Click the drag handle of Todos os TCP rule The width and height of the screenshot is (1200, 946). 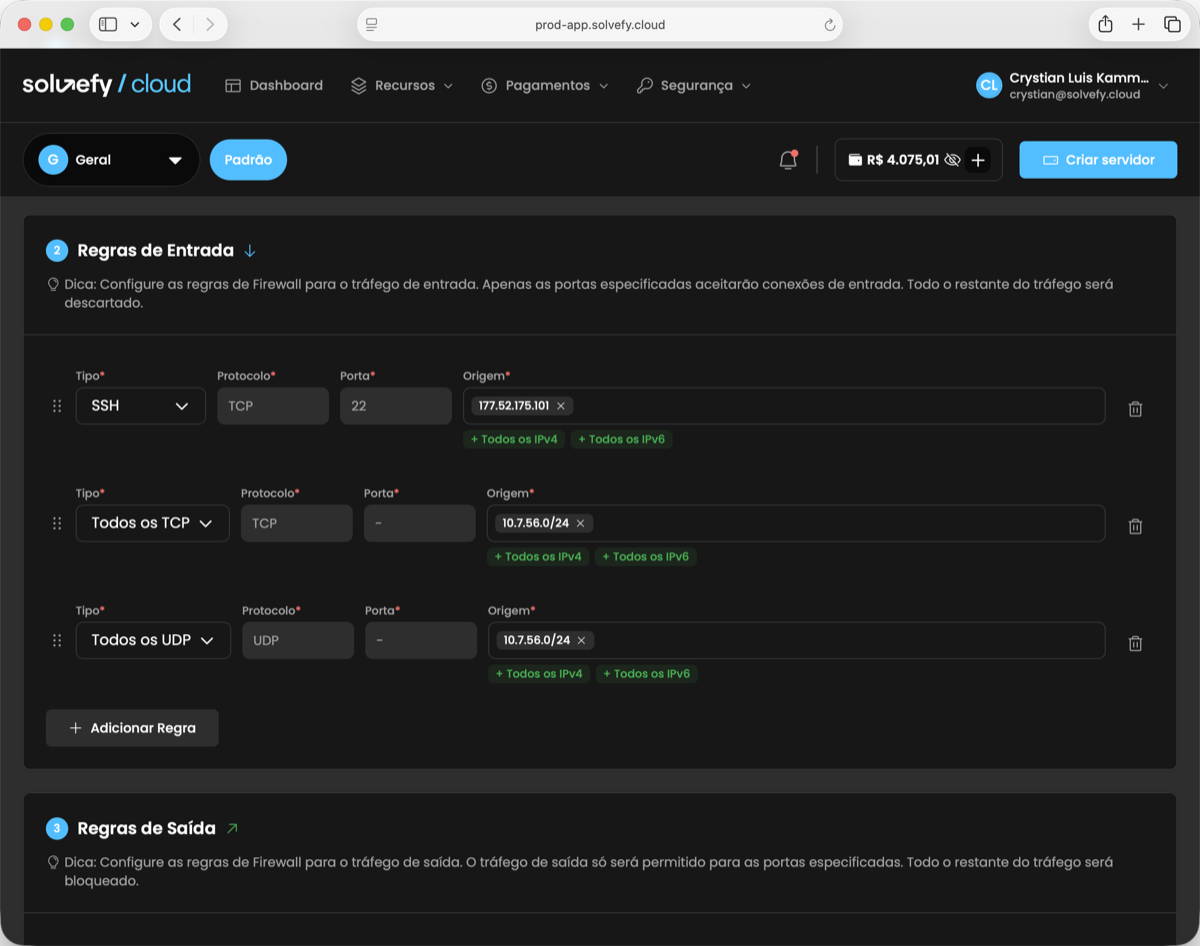coord(57,523)
